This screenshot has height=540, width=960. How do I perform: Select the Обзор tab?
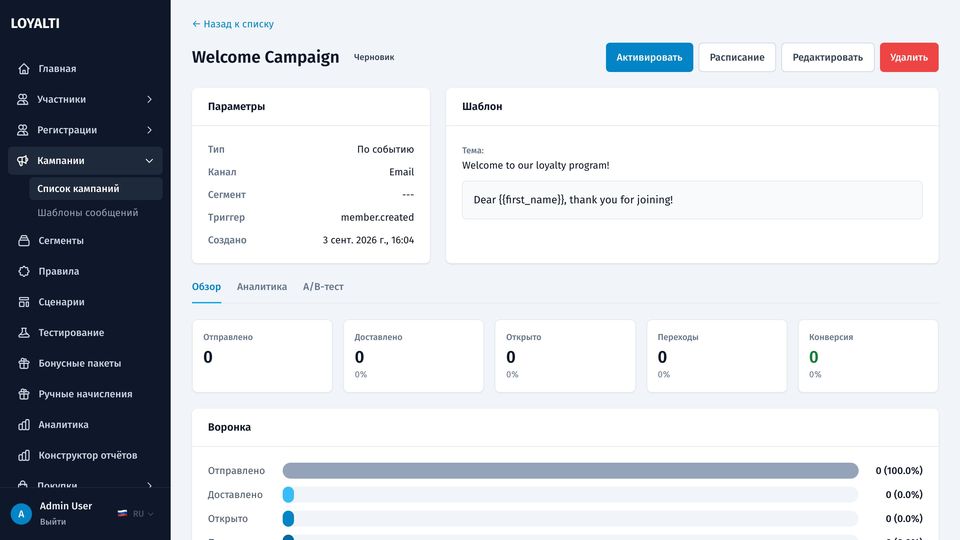coord(206,287)
